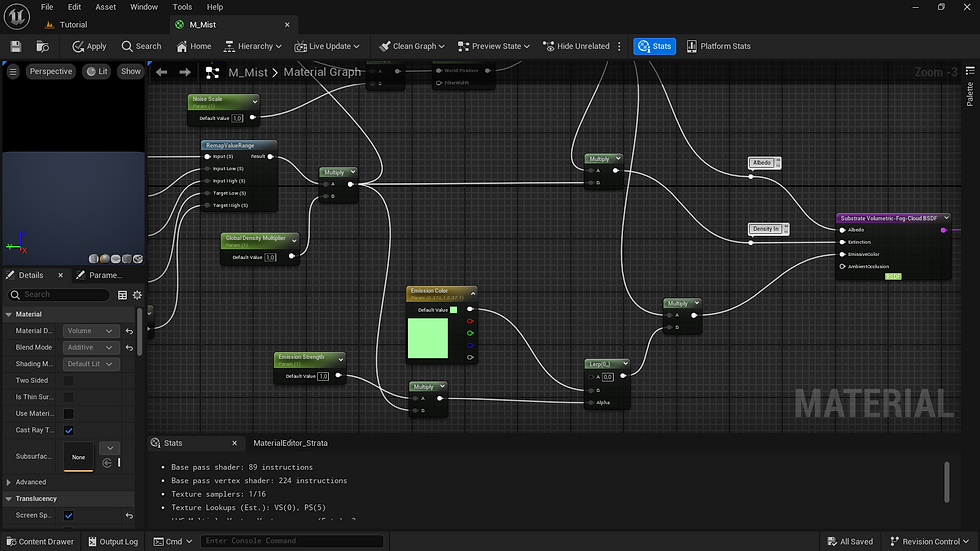Viewport: 980px width, 551px height.
Task: Click the console command input field
Action: [x=291, y=541]
